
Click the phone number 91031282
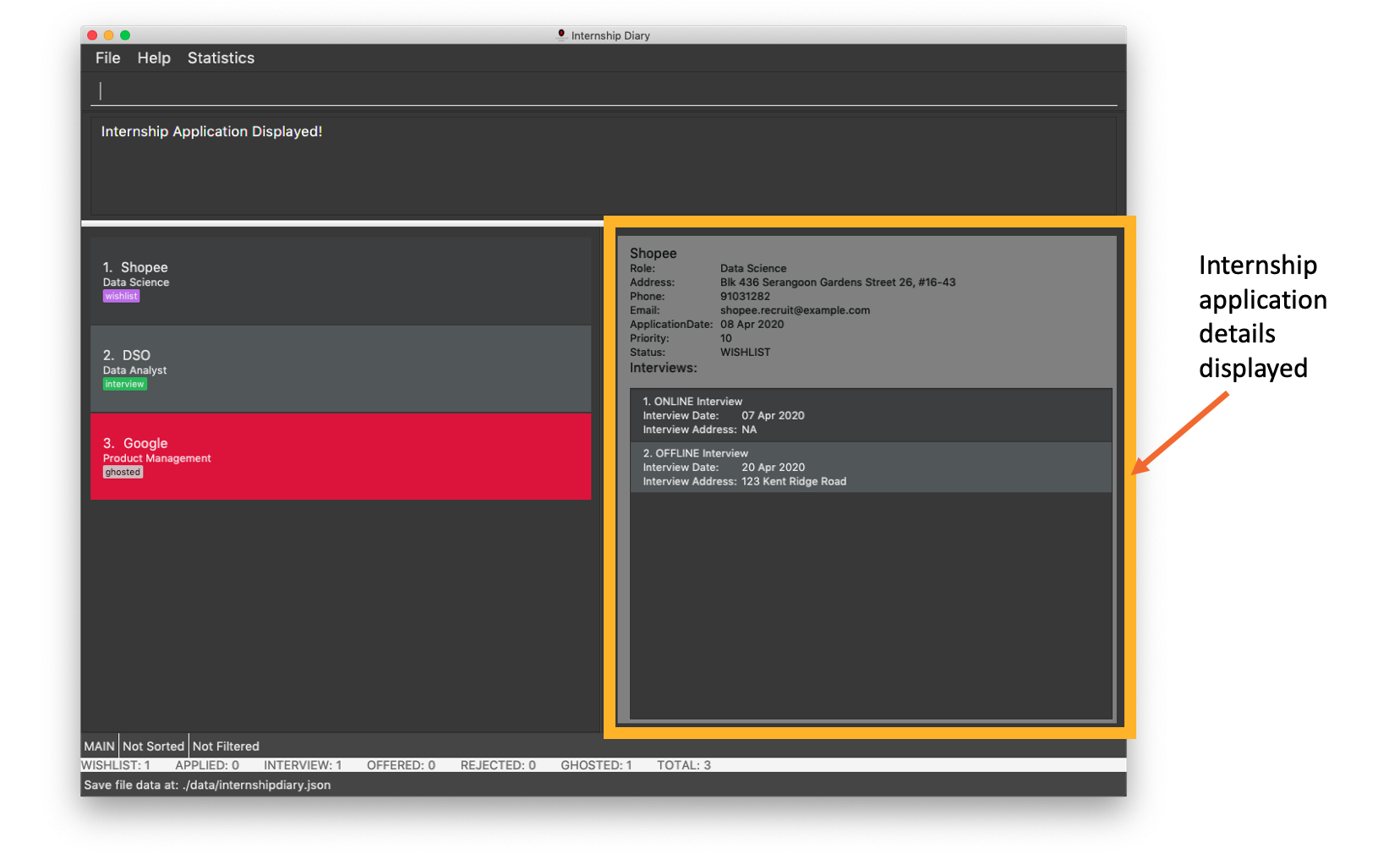[x=745, y=296]
